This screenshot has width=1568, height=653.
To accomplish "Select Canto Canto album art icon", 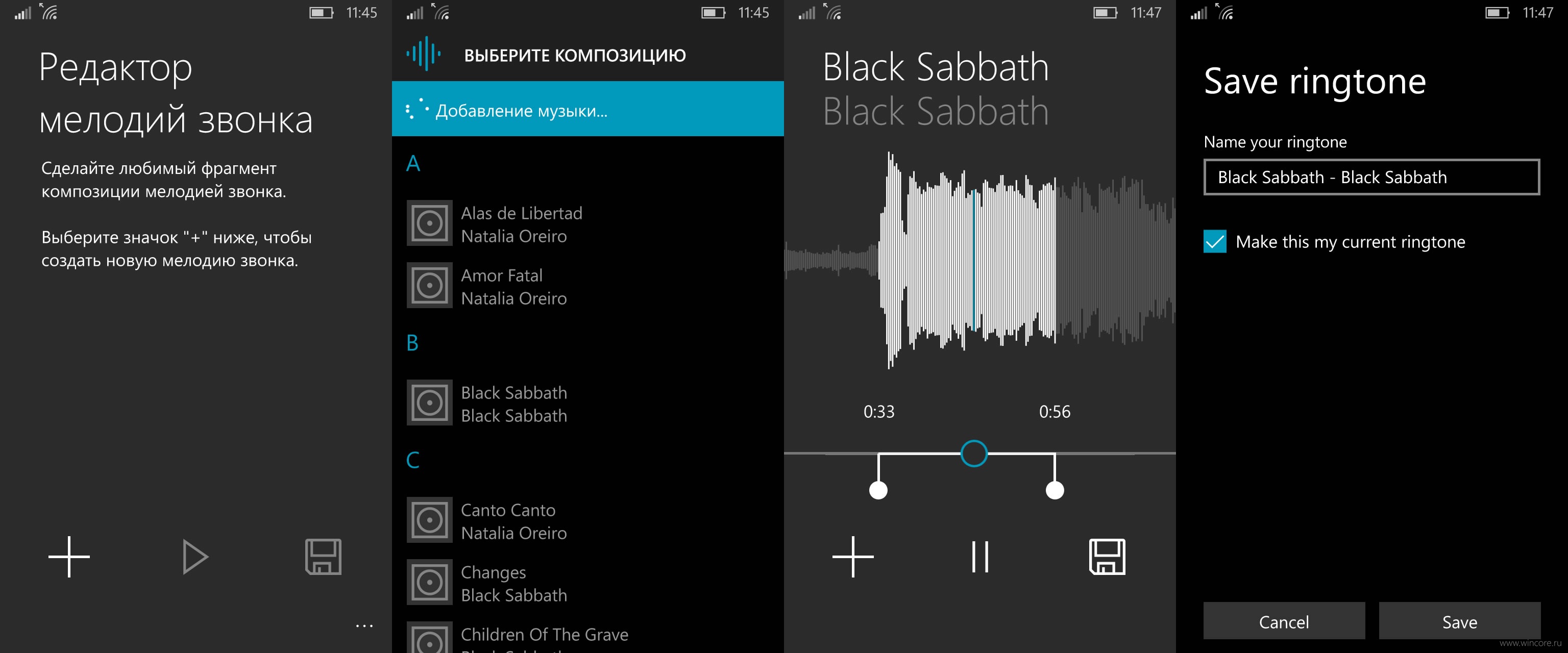I will click(430, 520).
